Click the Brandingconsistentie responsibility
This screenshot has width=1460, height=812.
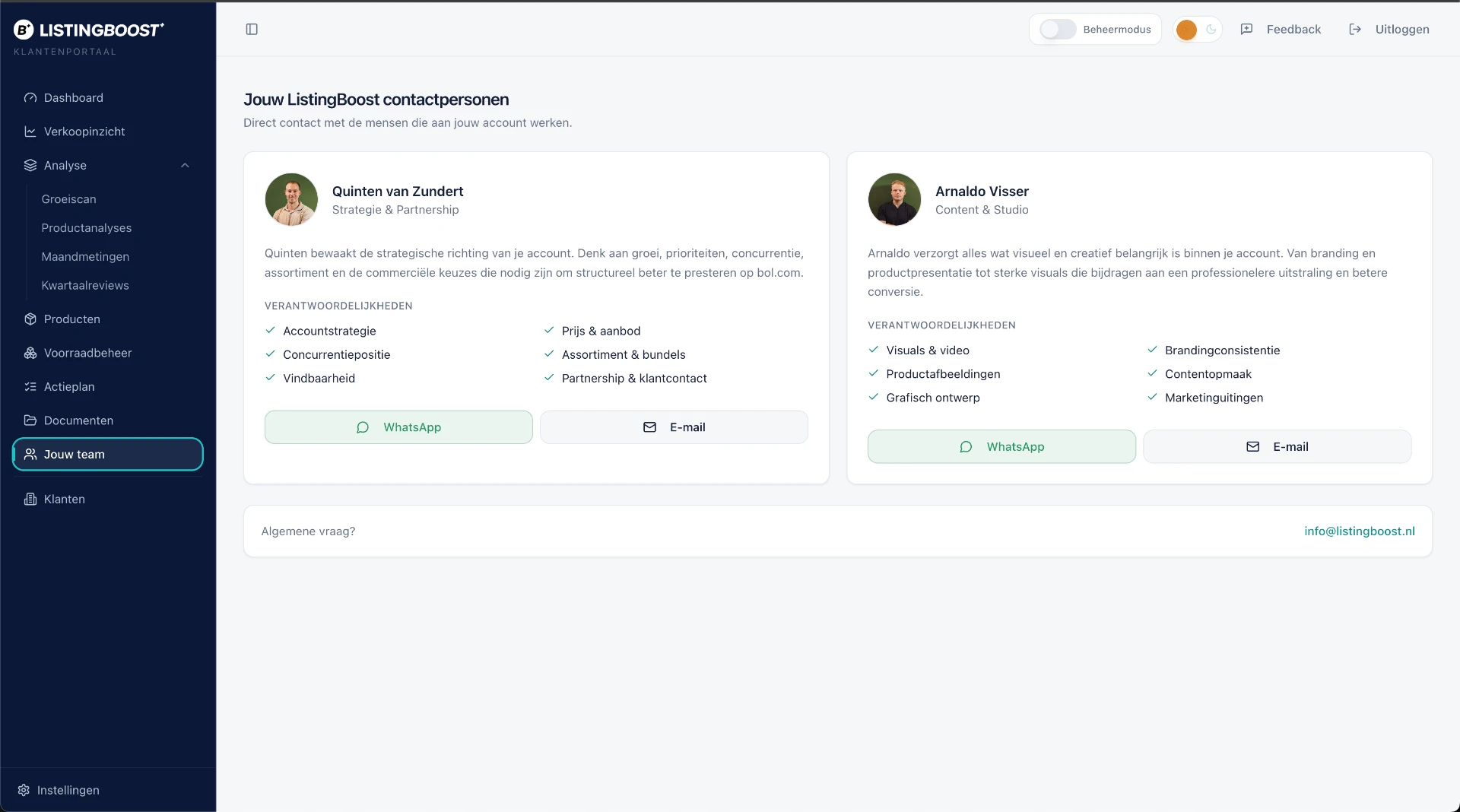point(1222,350)
